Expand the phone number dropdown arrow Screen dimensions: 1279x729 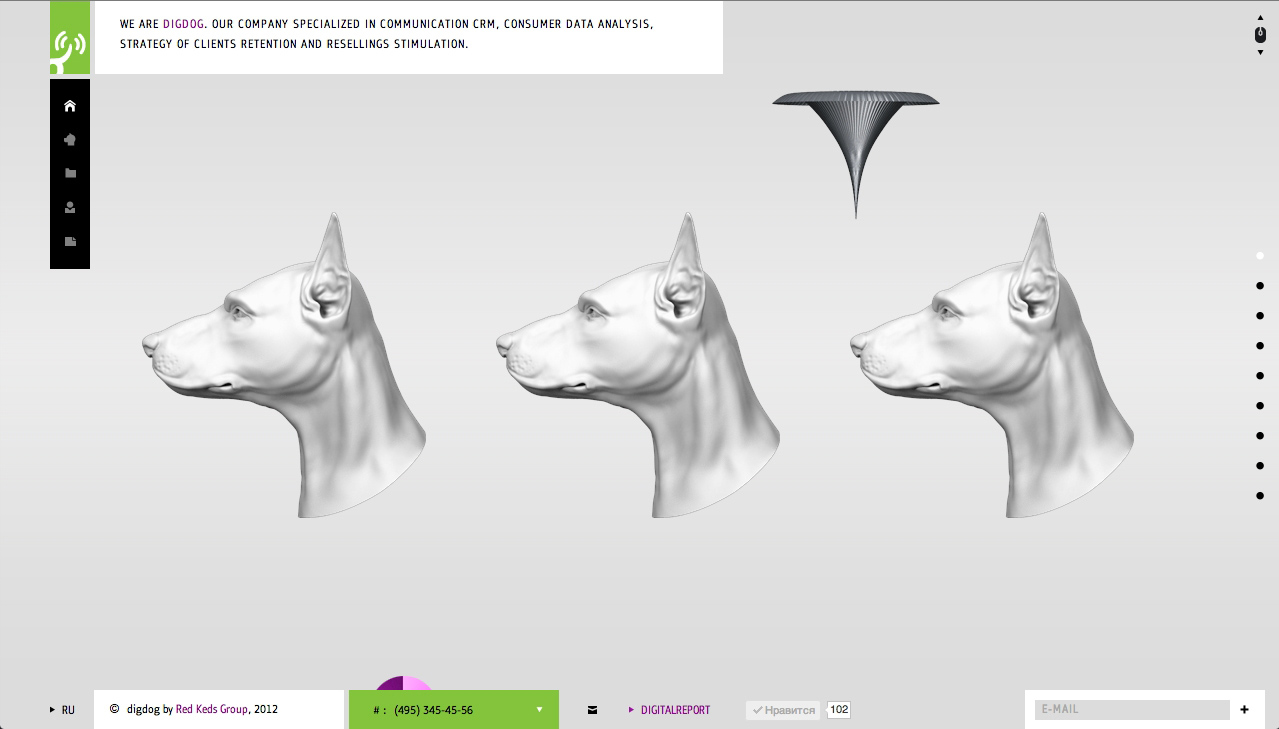[x=539, y=710]
